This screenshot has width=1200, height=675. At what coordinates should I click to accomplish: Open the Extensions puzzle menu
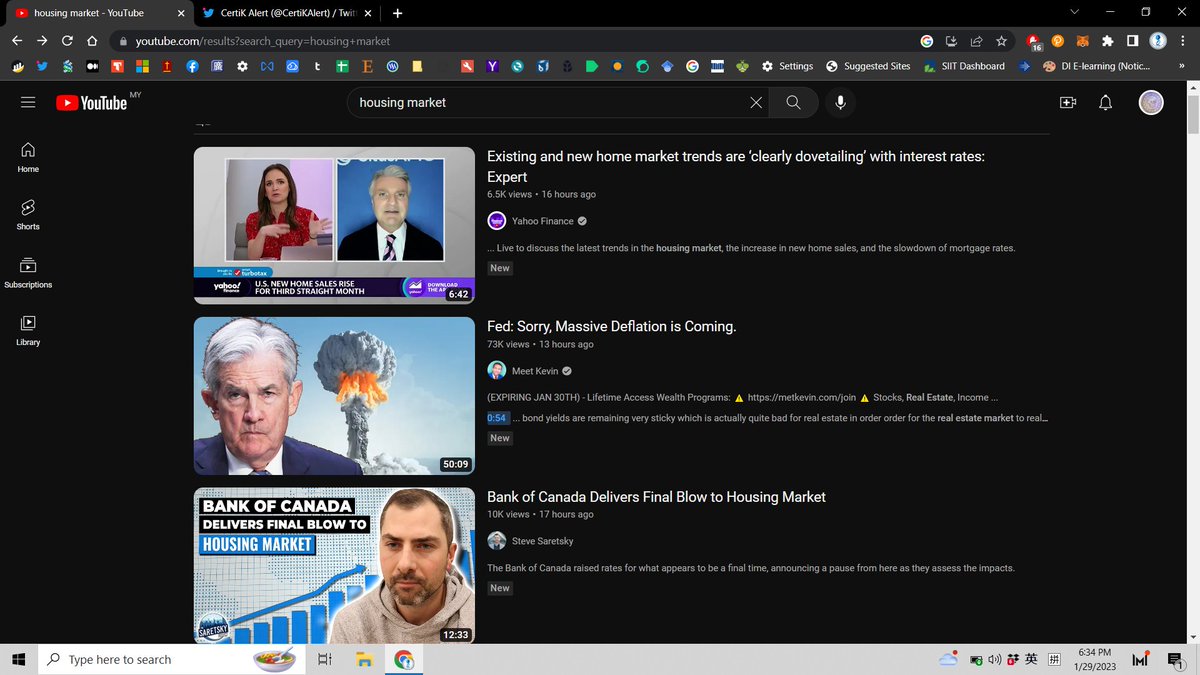coord(1107,41)
